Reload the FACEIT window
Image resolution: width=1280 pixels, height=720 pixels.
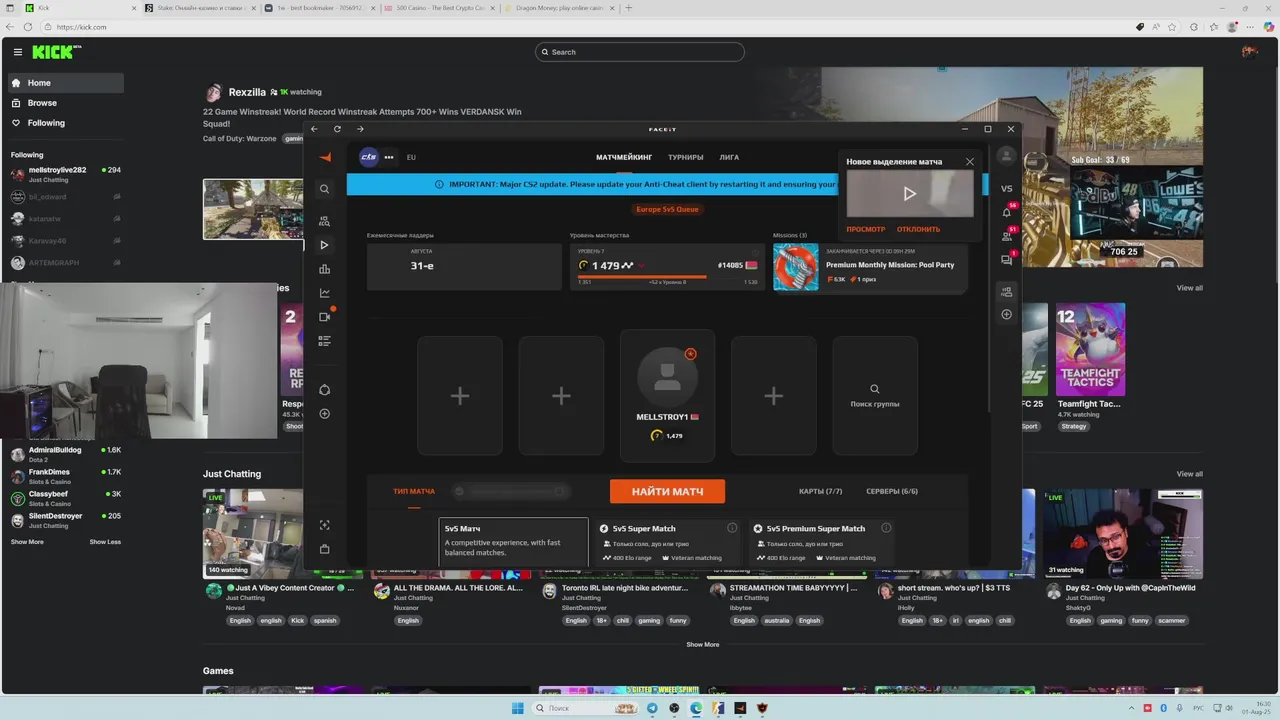pos(337,129)
